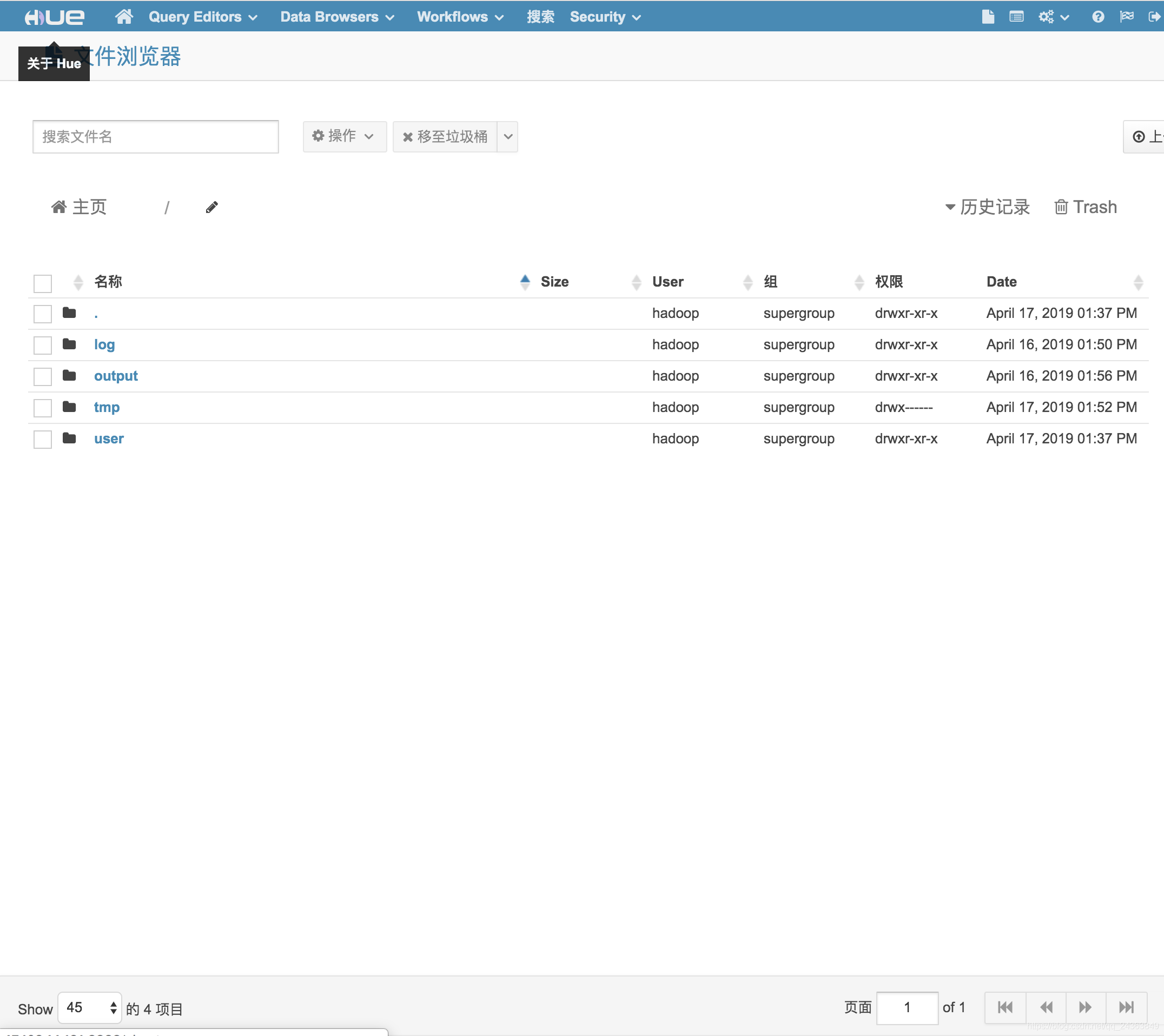This screenshot has height=1036, width=1164.
Task: Open the log folder link
Action: (104, 344)
